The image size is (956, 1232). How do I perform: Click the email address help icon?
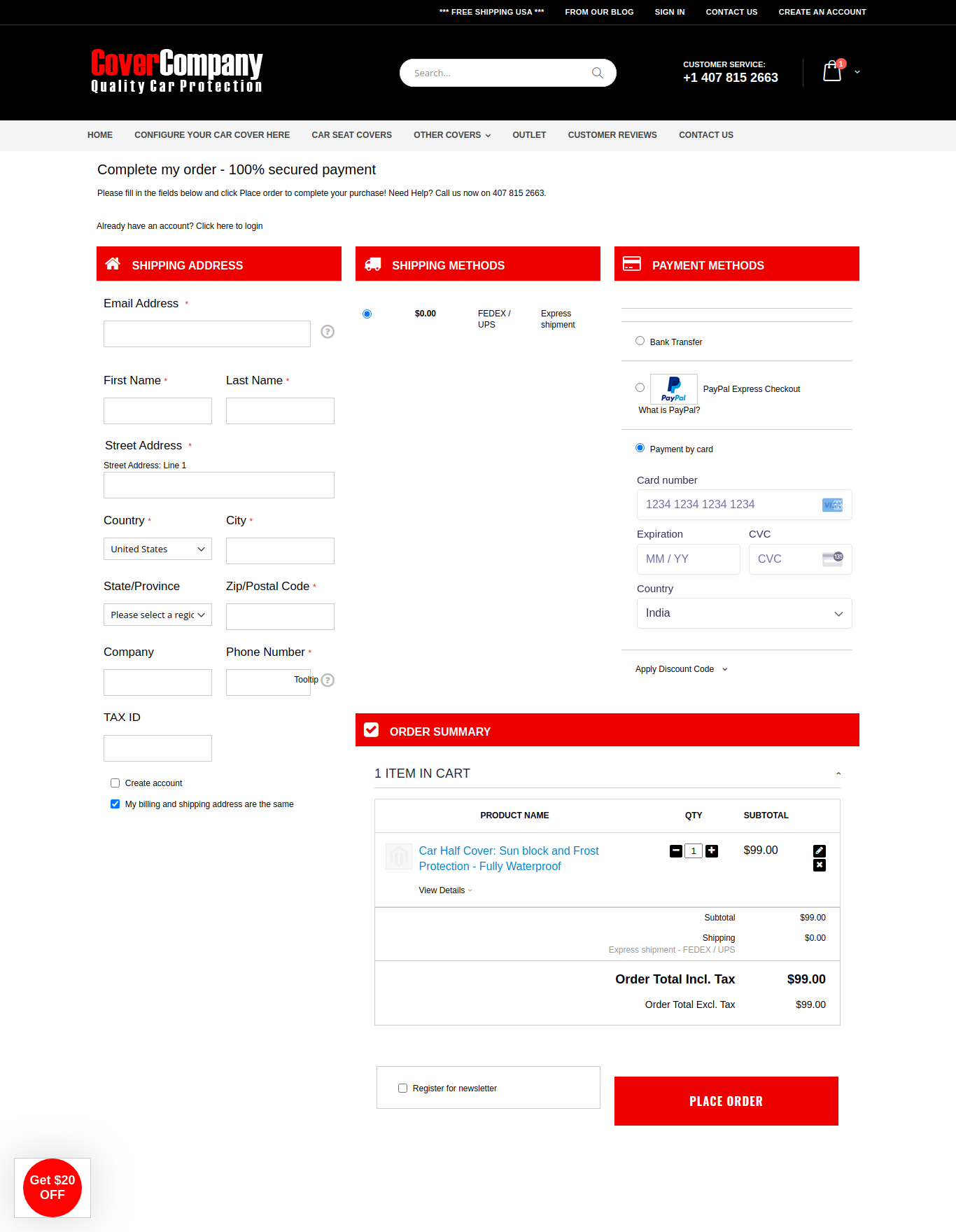pos(328,332)
